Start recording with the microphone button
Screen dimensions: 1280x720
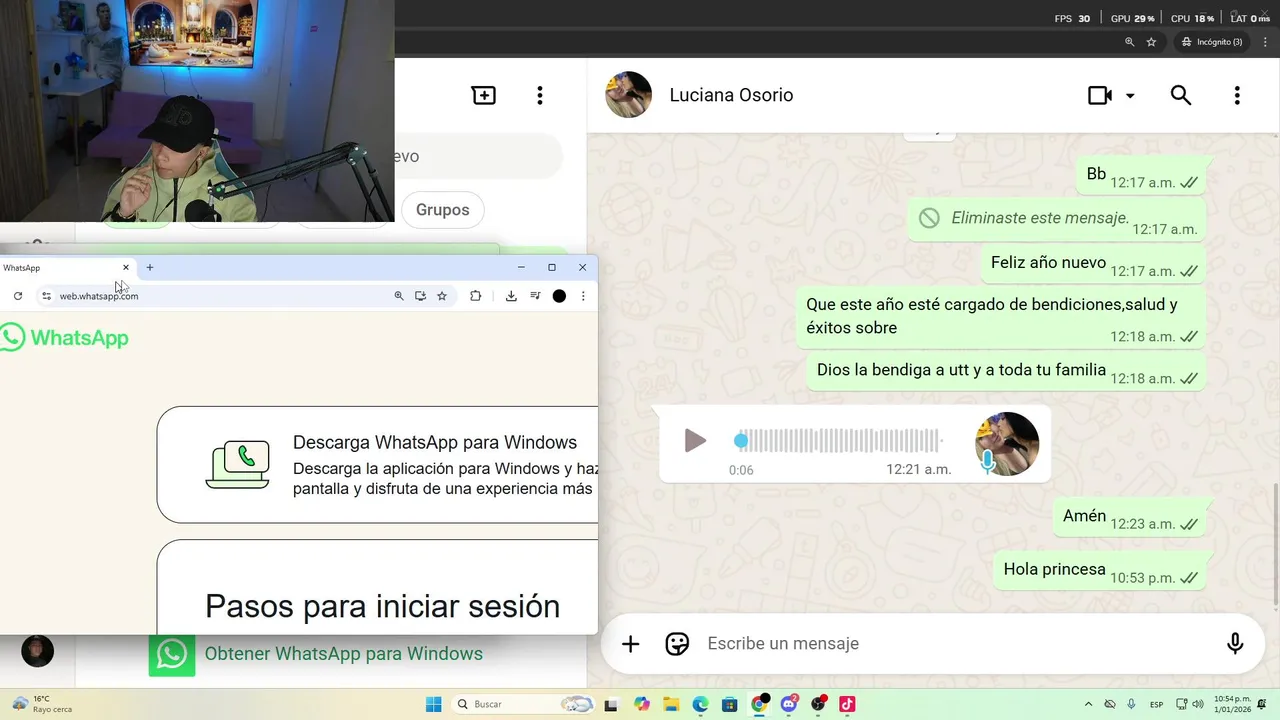[x=1235, y=644]
